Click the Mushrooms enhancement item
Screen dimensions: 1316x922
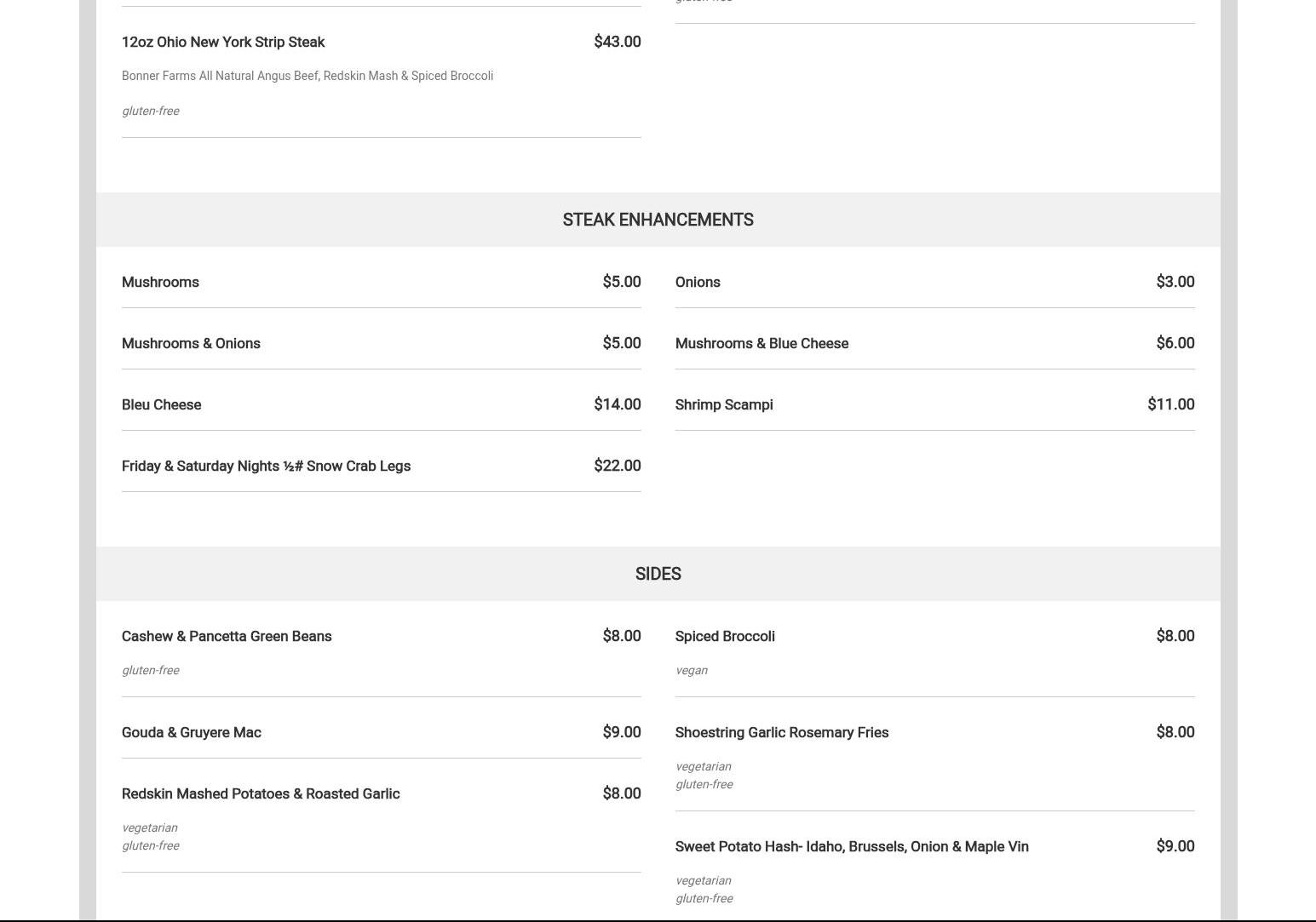(x=160, y=283)
